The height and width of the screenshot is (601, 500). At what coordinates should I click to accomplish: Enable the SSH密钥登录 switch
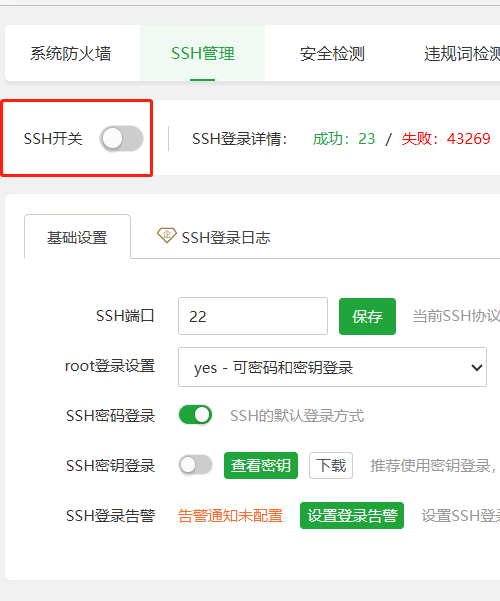(196, 465)
